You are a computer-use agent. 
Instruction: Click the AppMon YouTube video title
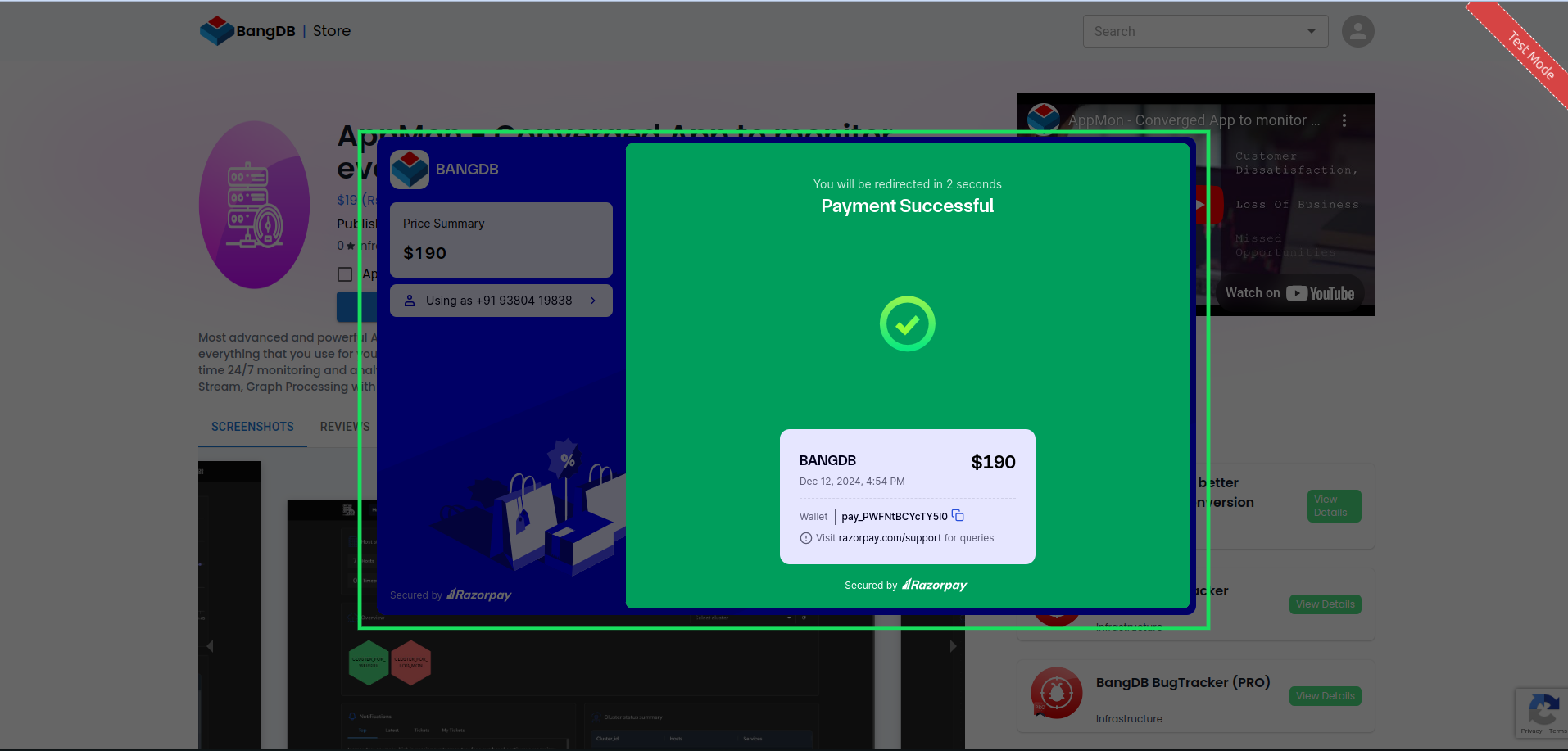tap(1194, 120)
